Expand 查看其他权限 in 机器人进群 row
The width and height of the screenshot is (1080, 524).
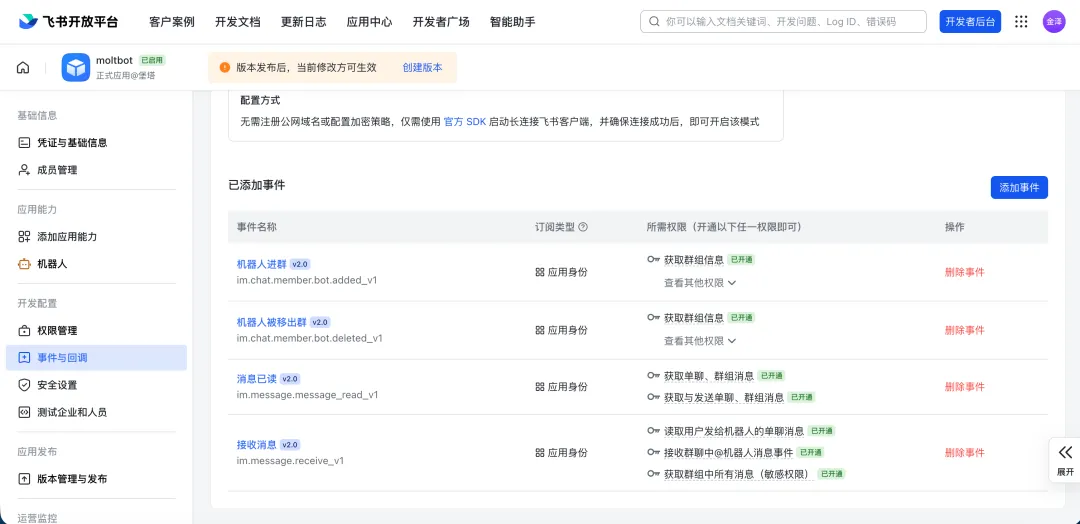click(x=700, y=282)
